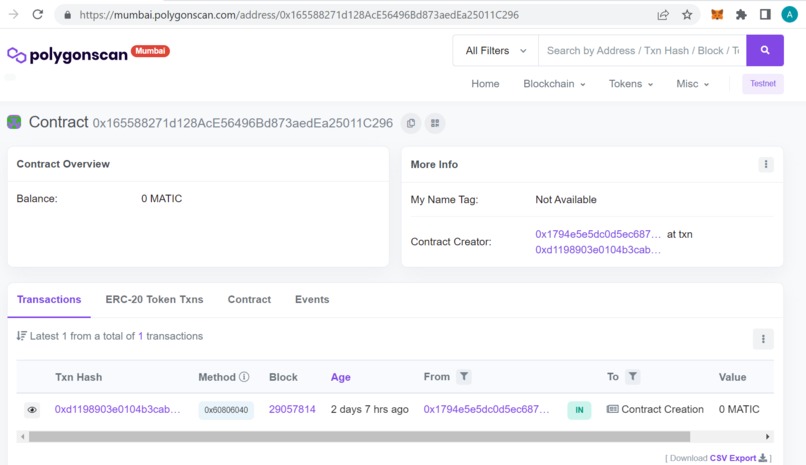Expand the Tokens menu

[x=631, y=84]
